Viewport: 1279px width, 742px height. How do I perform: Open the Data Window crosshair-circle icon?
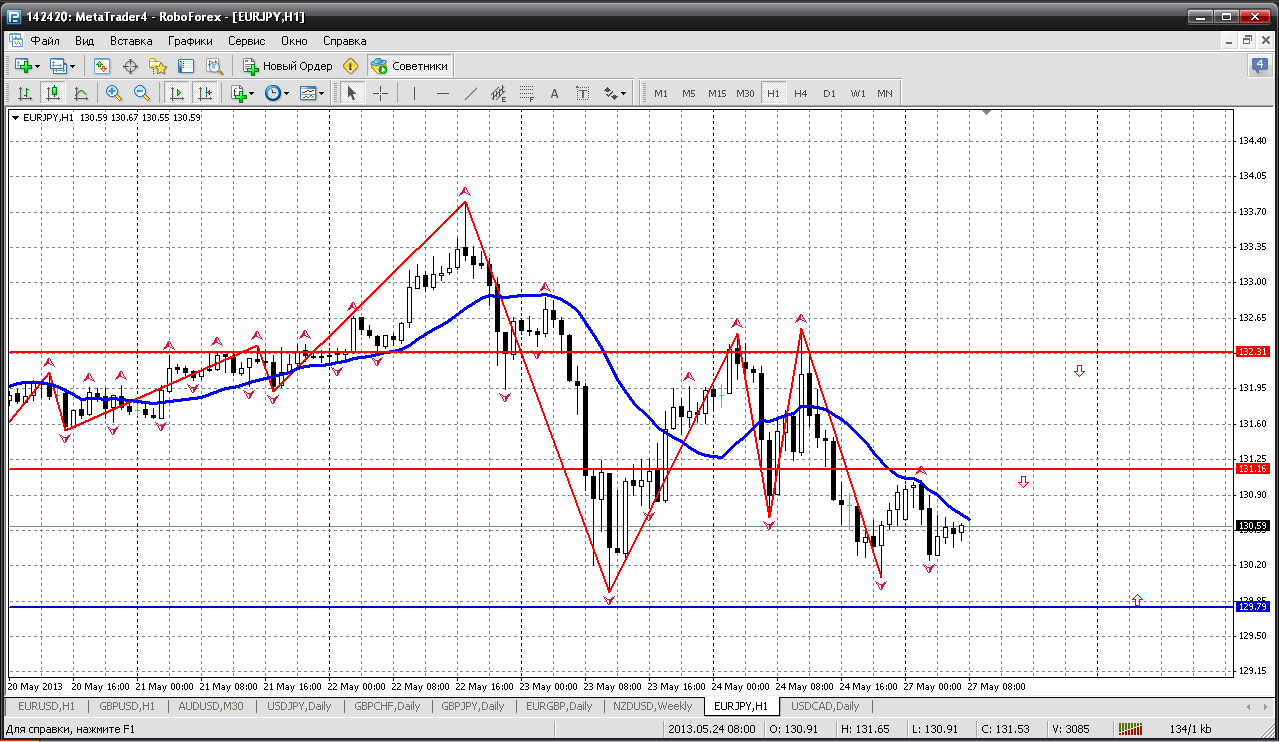[130, 66]
